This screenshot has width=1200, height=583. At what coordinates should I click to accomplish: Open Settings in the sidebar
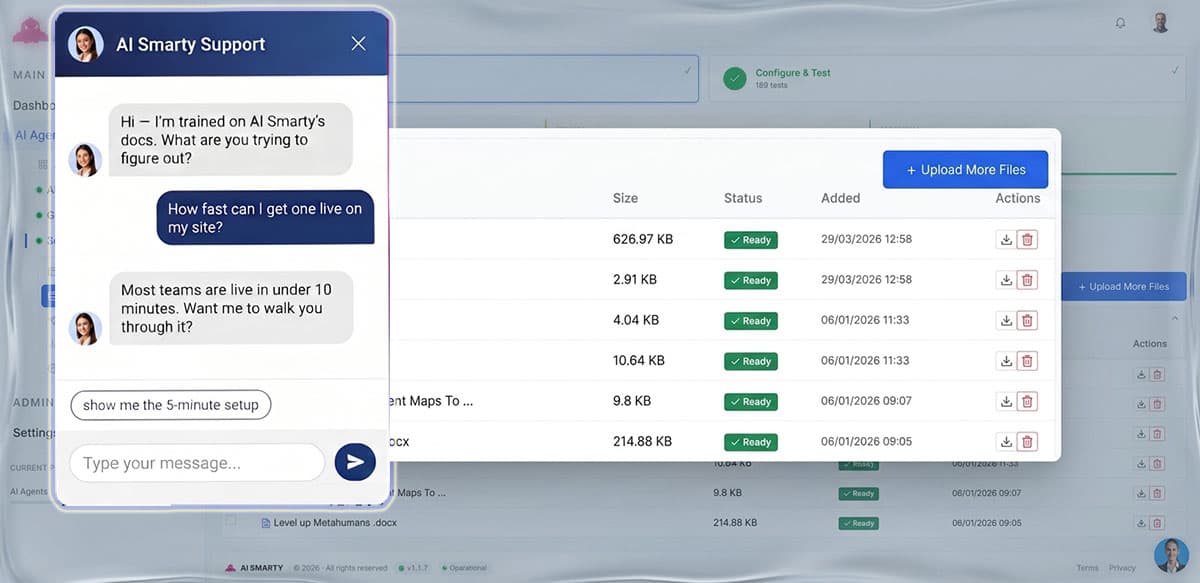pyautogui.click(x=33, y=433)
